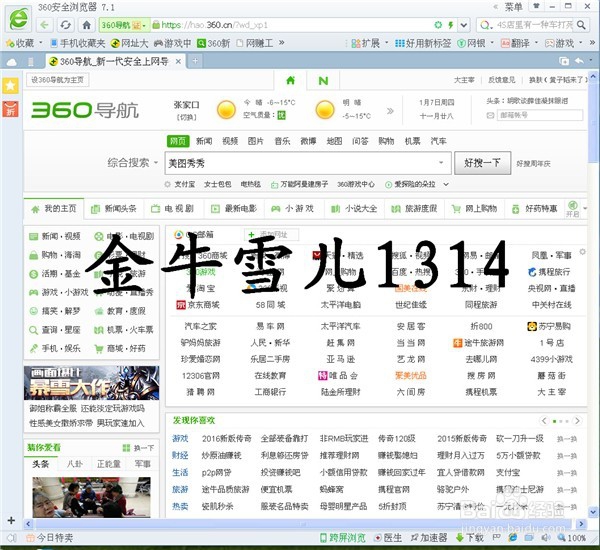Viewport: 600px width, 550px height.
Task: Open the 网银 dropdown
Action: (x=475, y=43)
